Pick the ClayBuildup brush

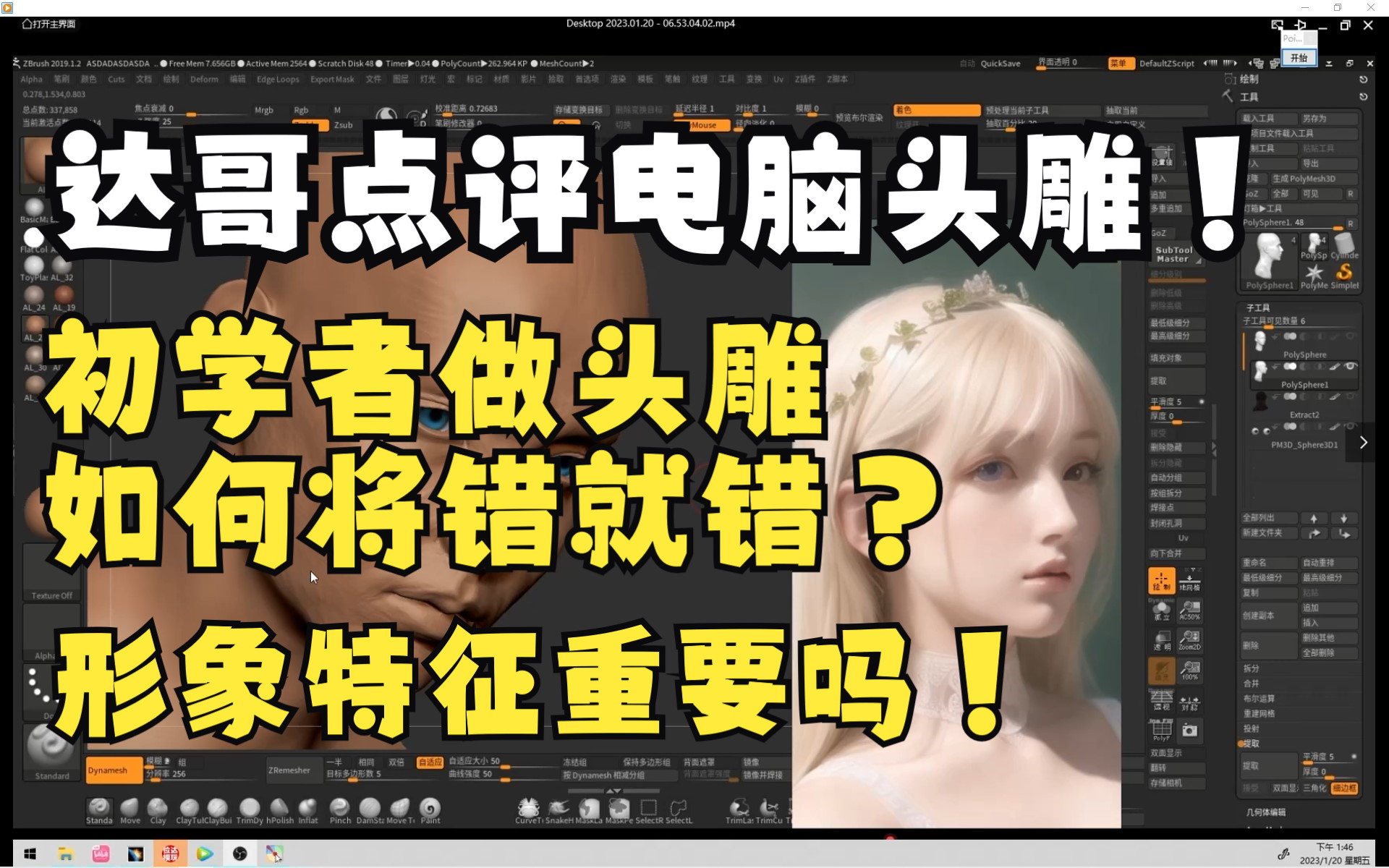218,810
